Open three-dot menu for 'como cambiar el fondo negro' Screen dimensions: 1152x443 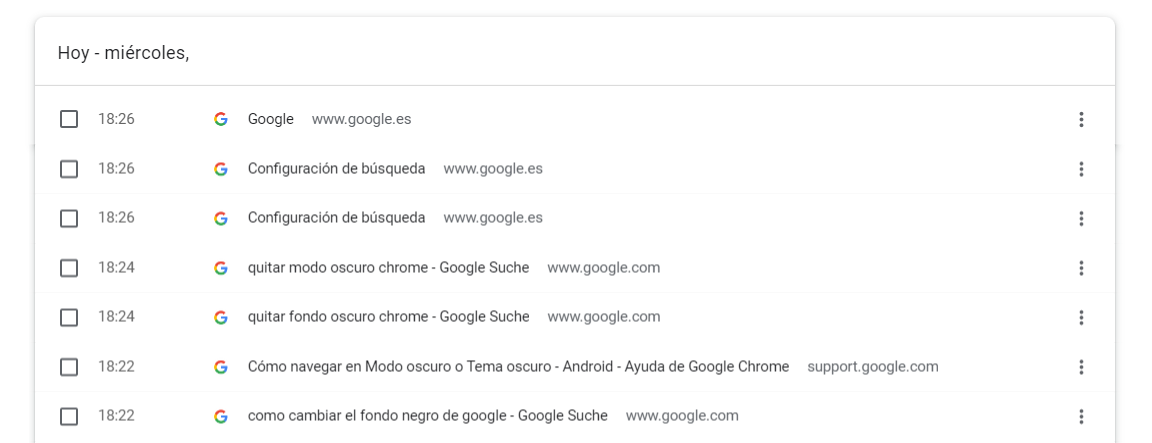(x=1081, y=416)
